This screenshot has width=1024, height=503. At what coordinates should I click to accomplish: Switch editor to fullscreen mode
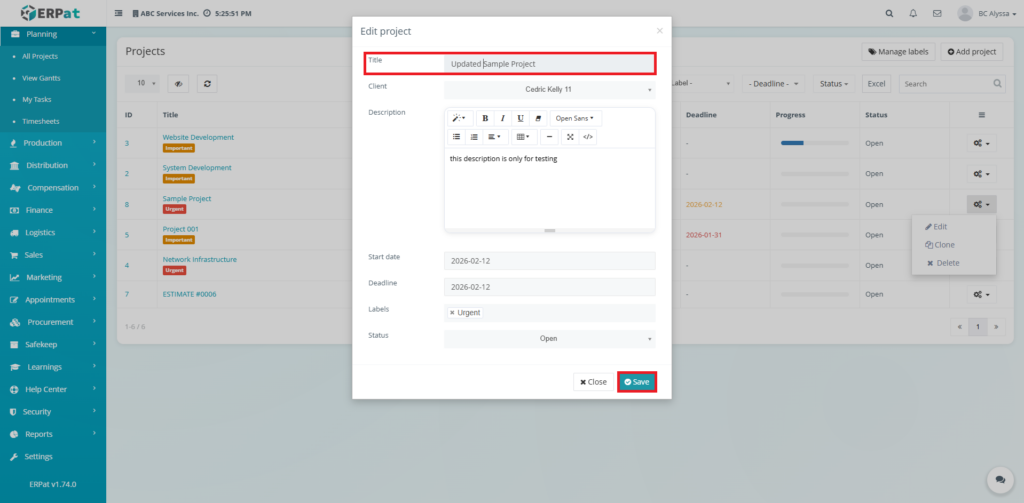click(x=570, y=137)
